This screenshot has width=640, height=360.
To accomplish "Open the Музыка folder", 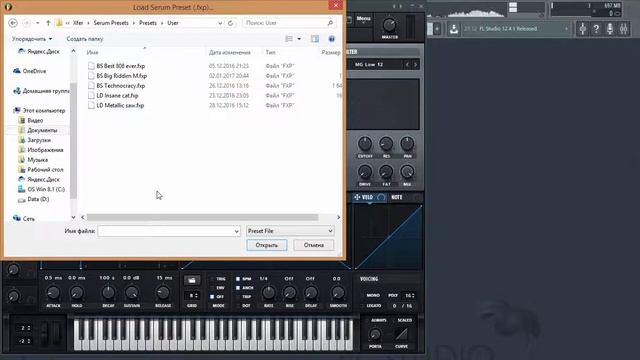I will [33, 160].
